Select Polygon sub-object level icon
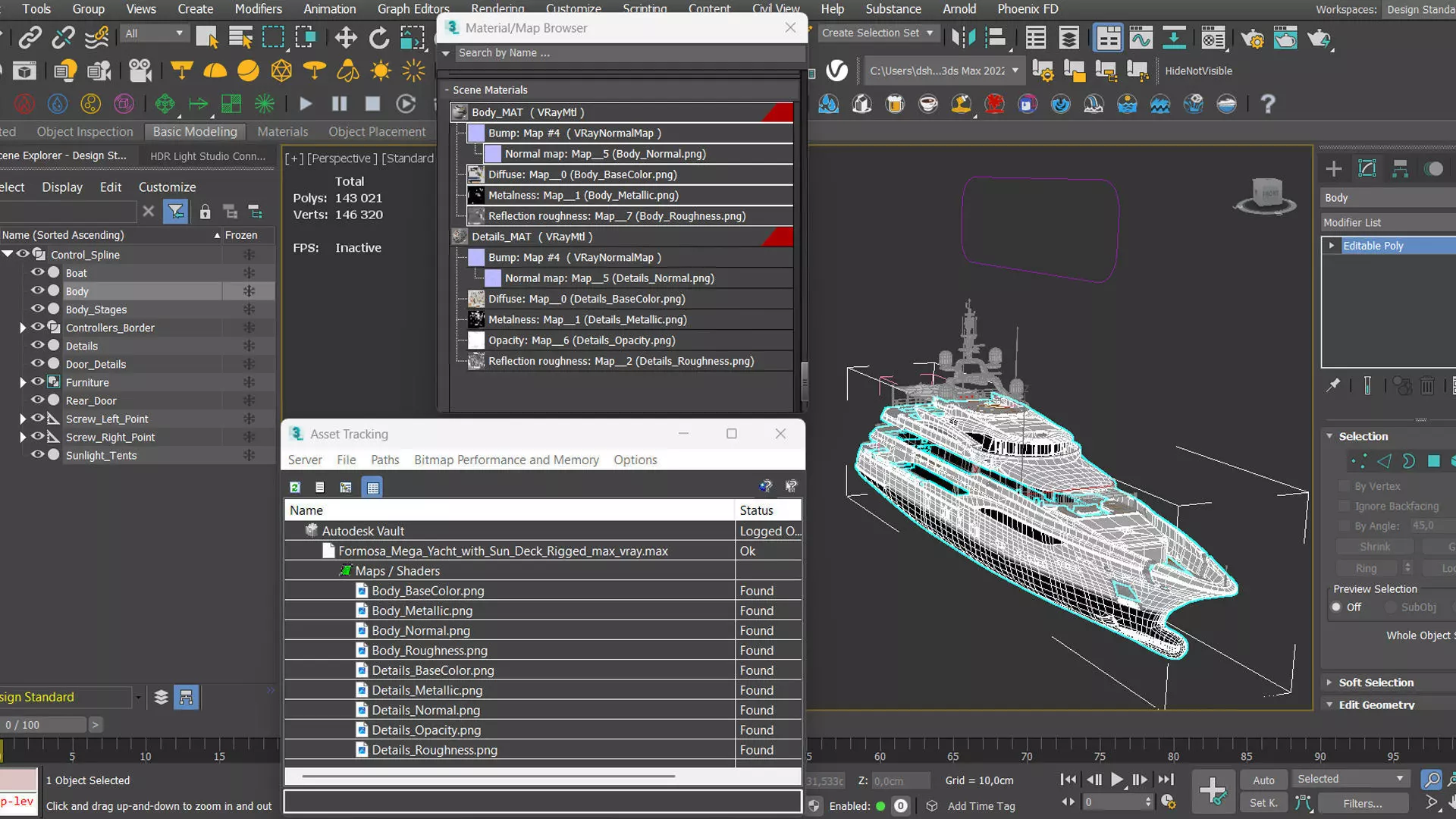The image size is (1456, 819). (x=1433, y=461)
